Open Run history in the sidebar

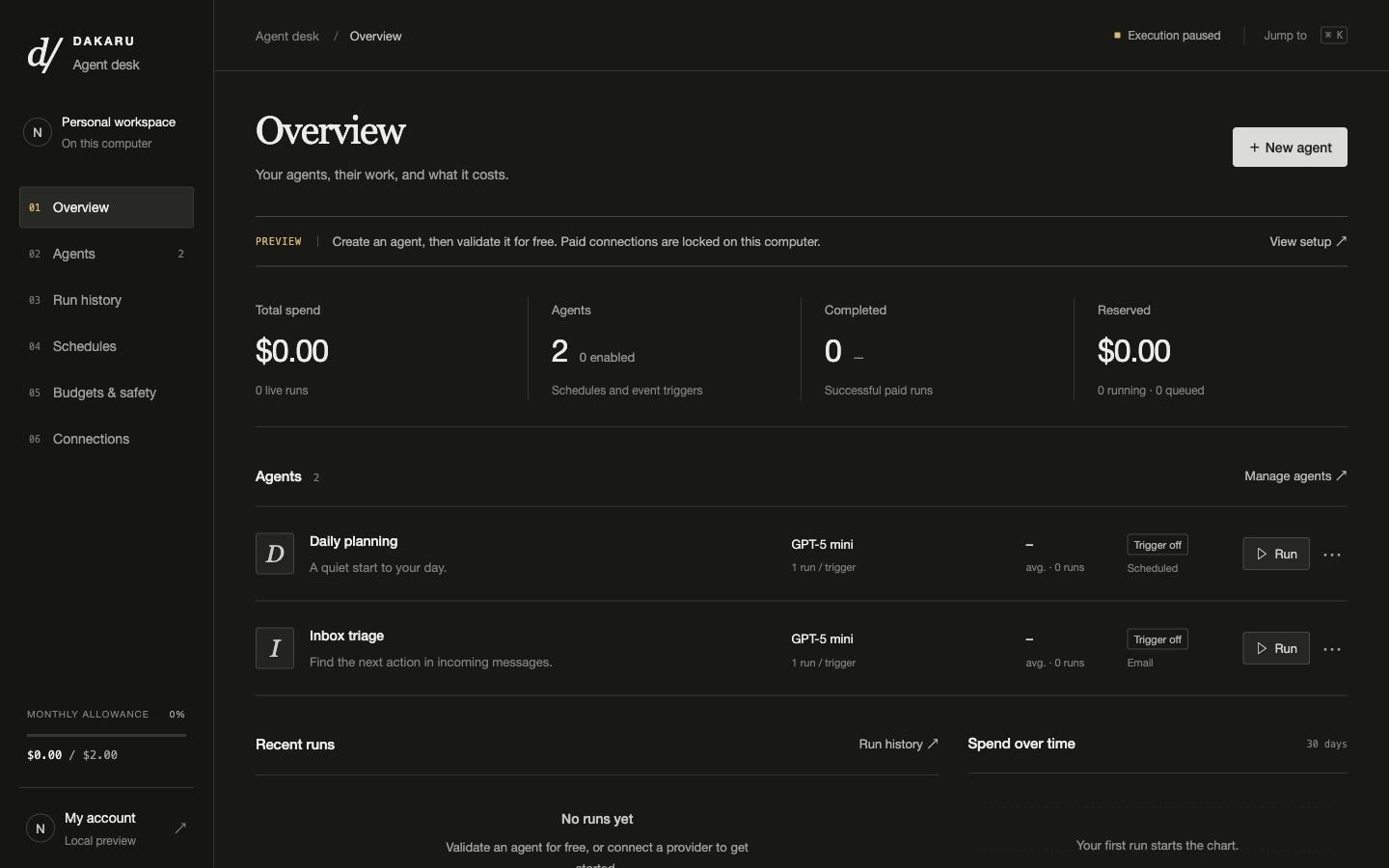coord(106,300)
